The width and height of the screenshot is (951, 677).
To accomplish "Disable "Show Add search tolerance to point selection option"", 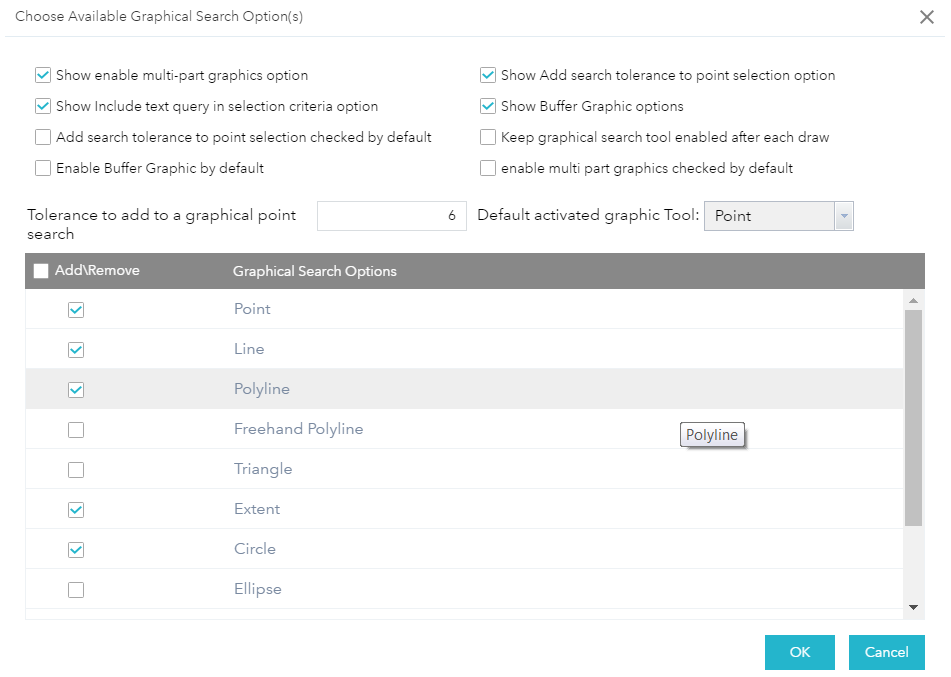I will 488,75.
